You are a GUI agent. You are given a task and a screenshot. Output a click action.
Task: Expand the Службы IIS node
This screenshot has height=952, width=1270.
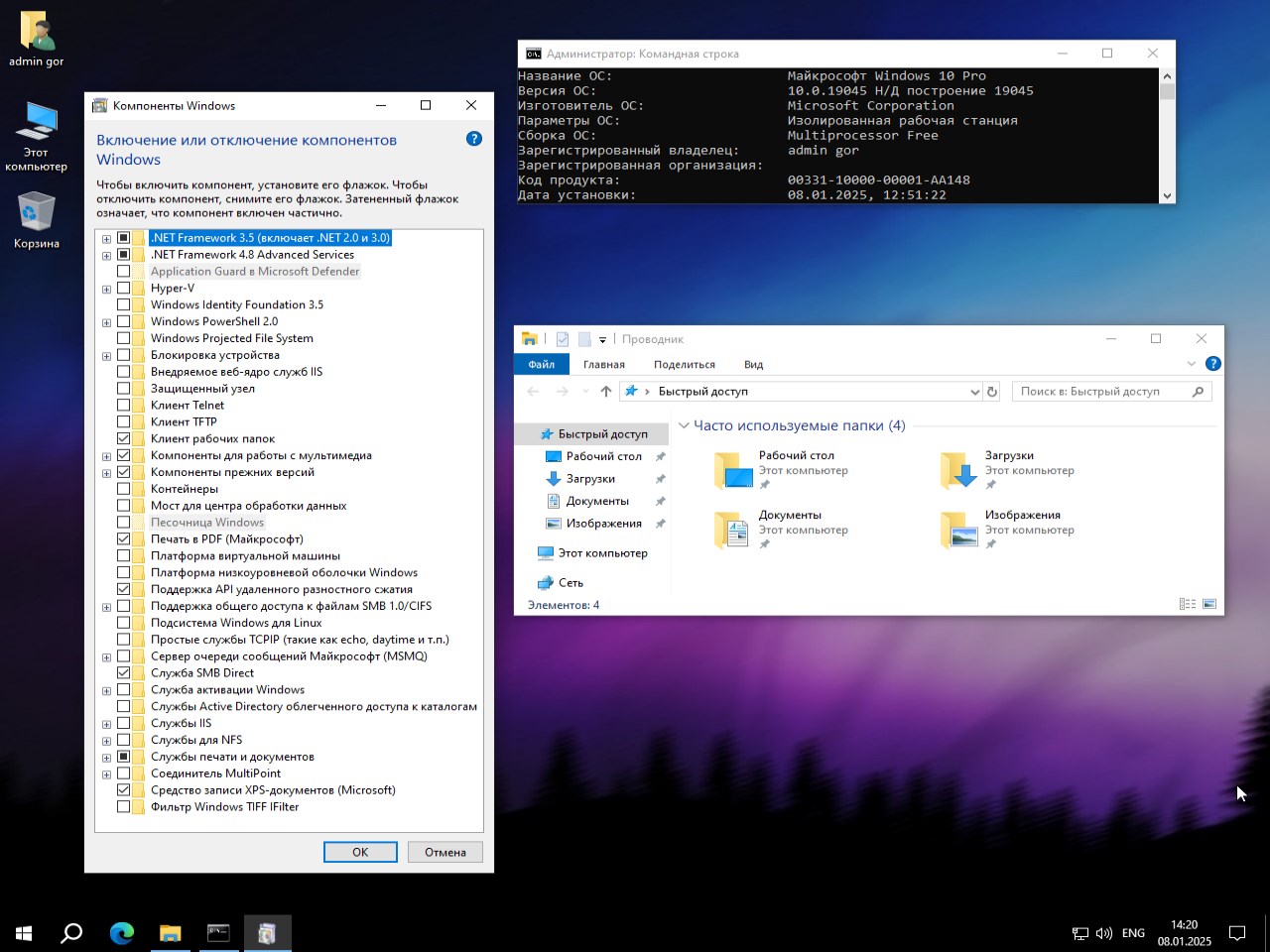click(106, 723)
